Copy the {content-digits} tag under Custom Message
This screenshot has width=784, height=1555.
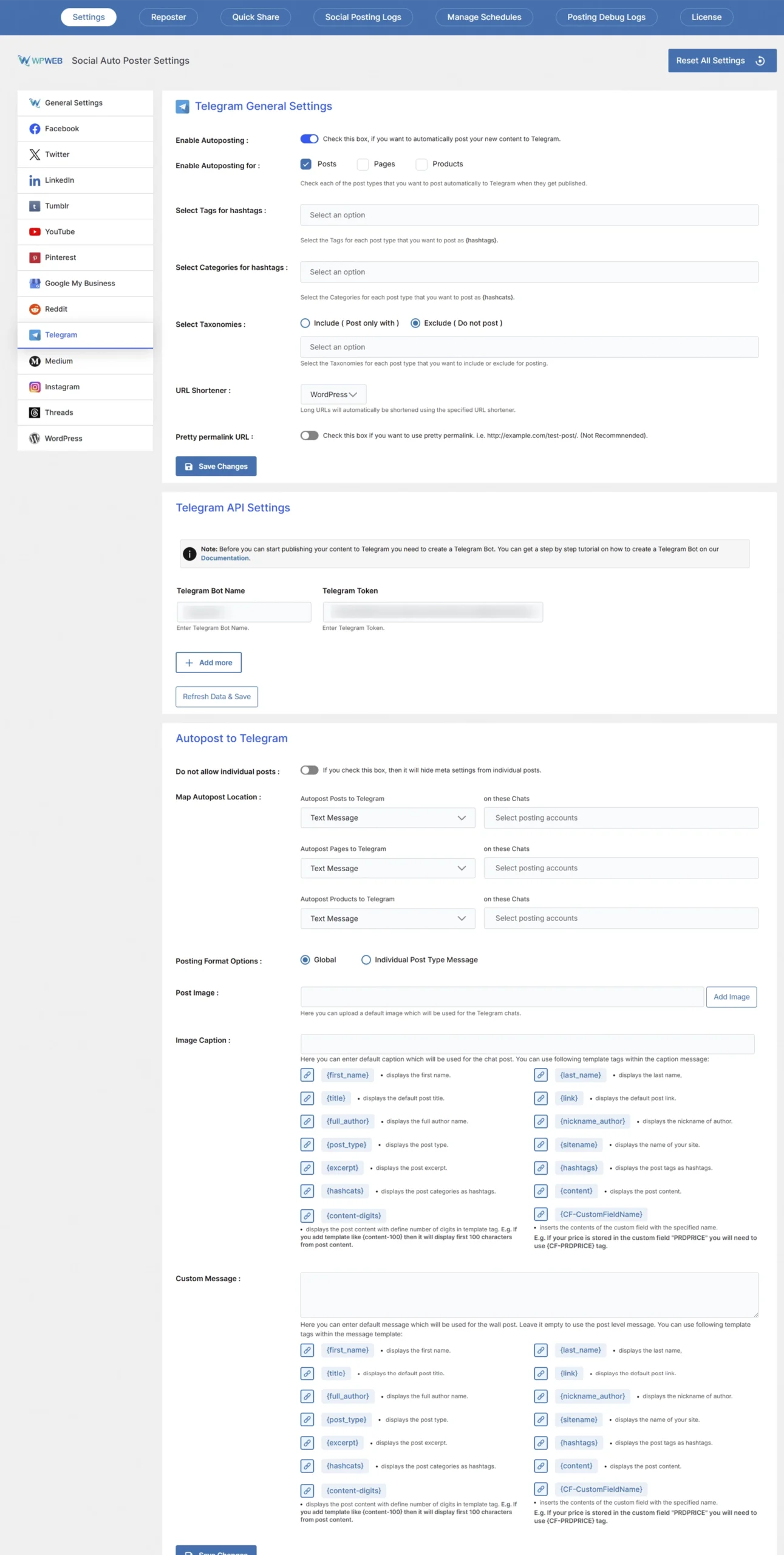point(307,1491)
